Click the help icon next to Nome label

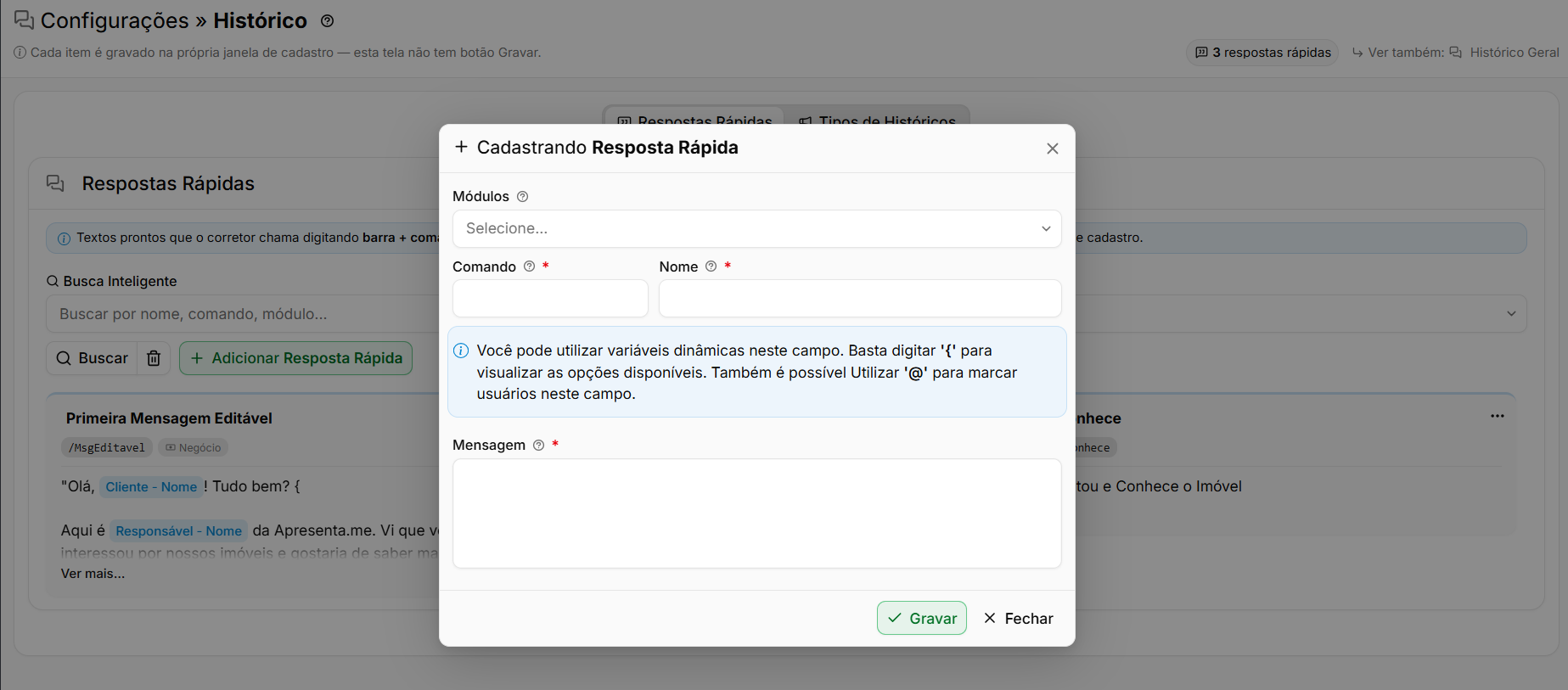click(711, 266)
